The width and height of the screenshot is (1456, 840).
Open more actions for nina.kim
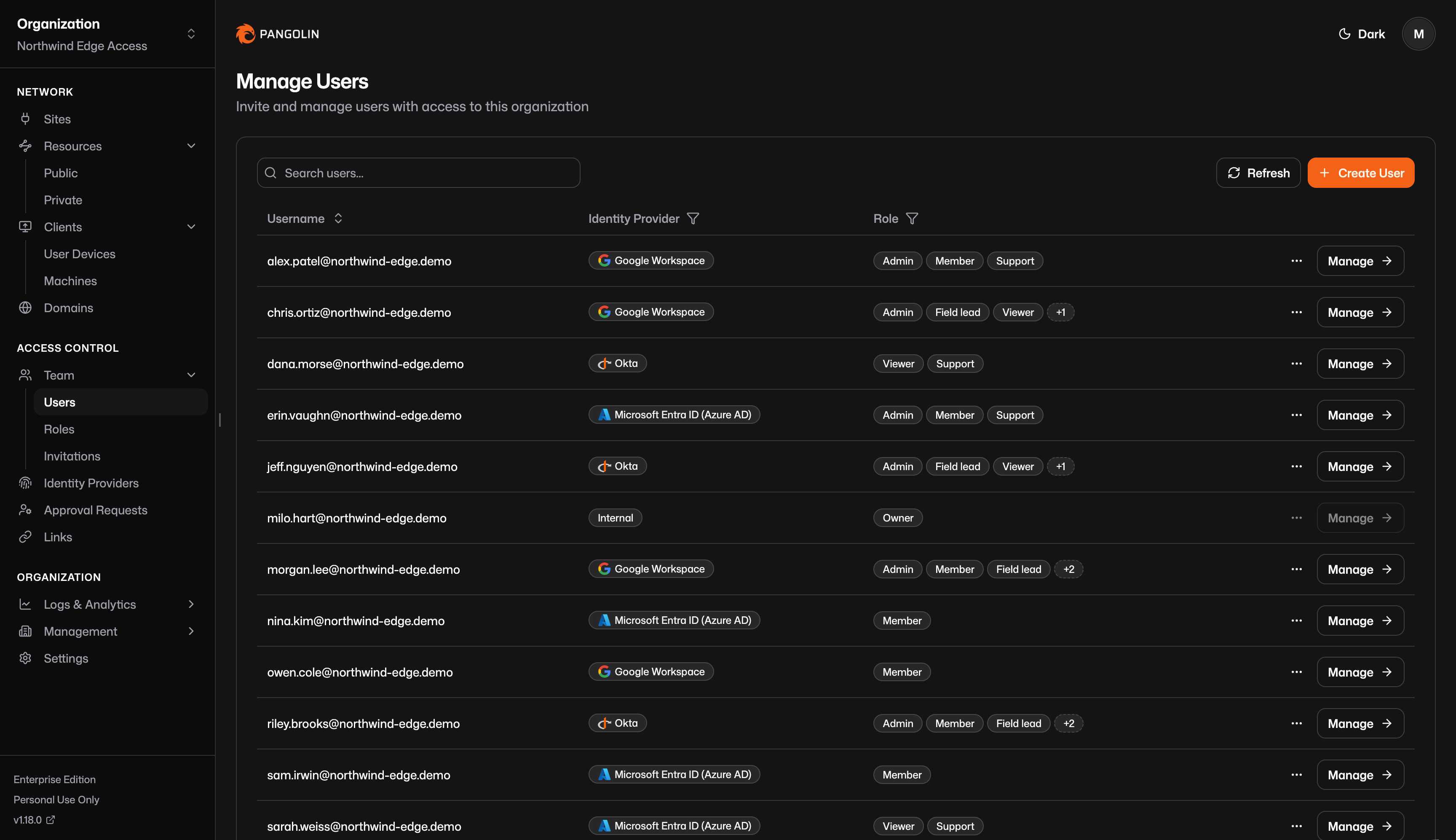pyautogui.click(x=1296, y=620)
